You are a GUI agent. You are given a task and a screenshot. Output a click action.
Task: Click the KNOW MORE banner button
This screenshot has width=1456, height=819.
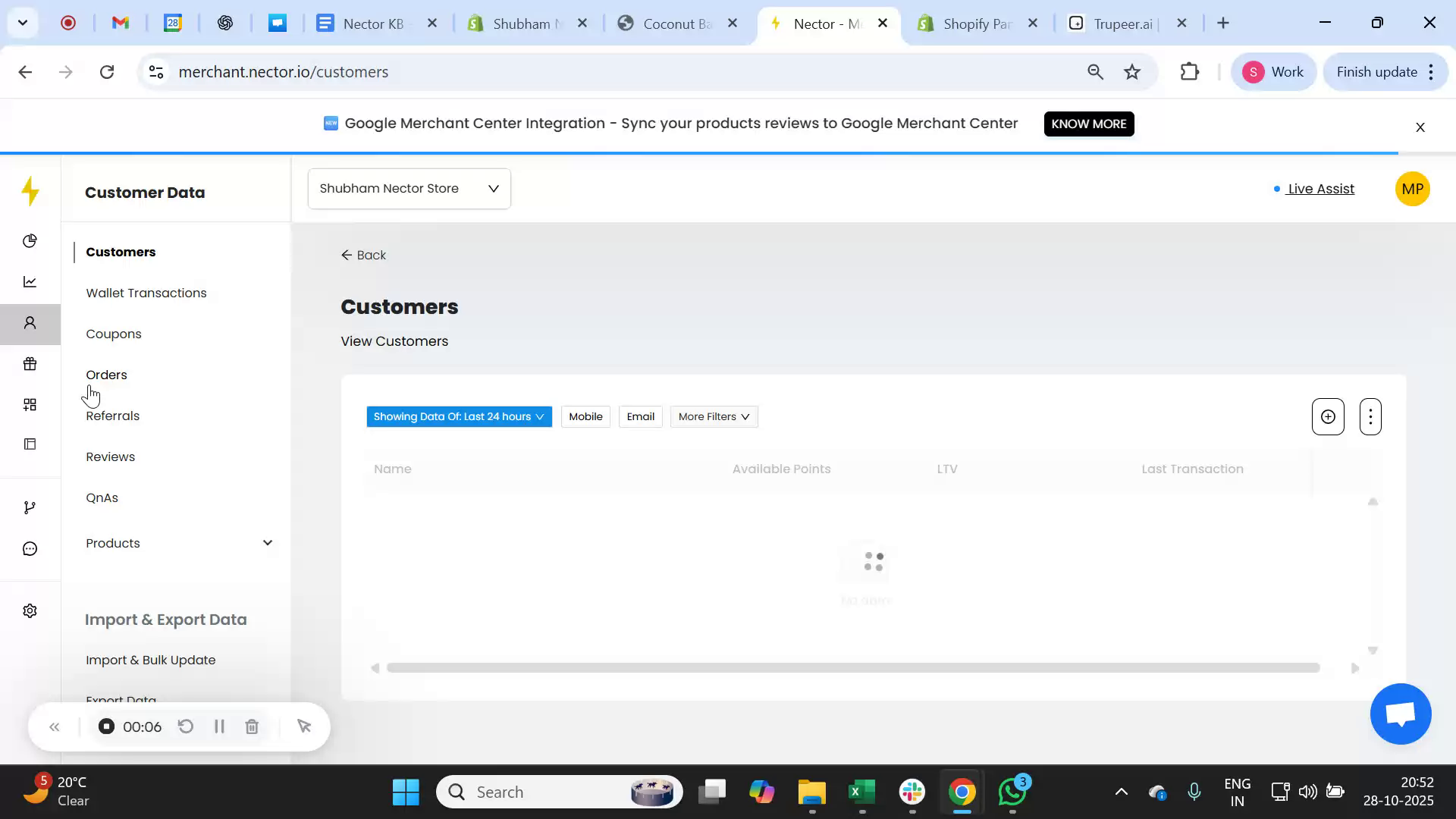1088,124
